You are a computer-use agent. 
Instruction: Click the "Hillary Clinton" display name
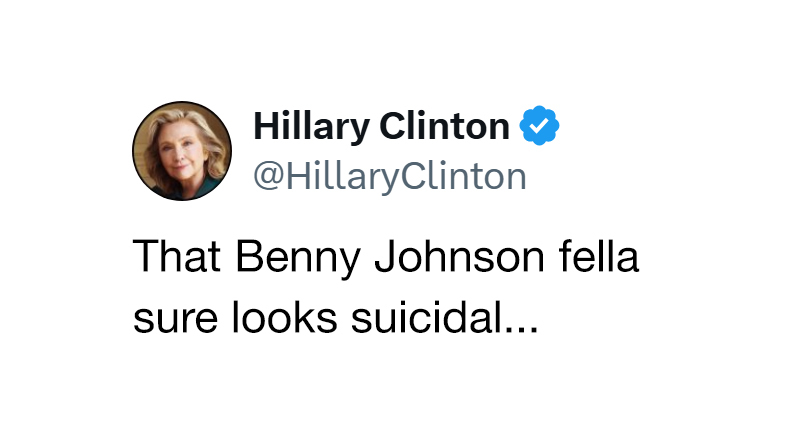[x=381, y=127]
